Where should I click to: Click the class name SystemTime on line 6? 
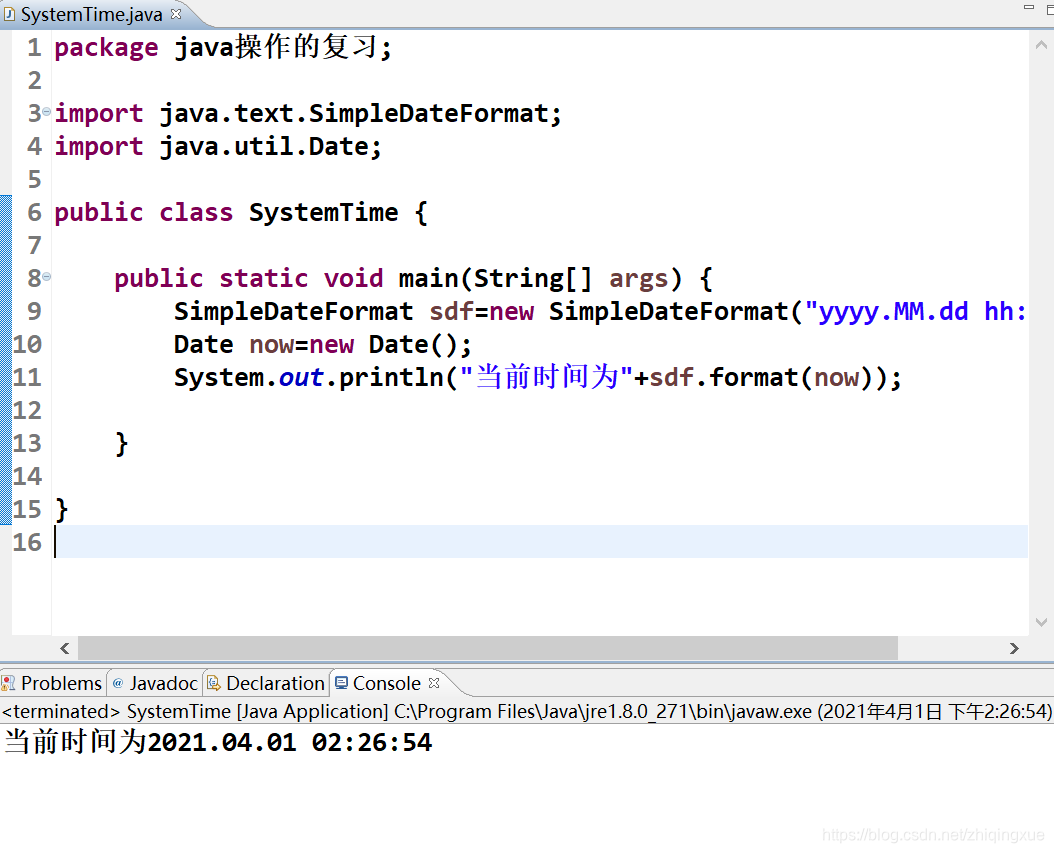pyautogui.click(x=323, y=212)
